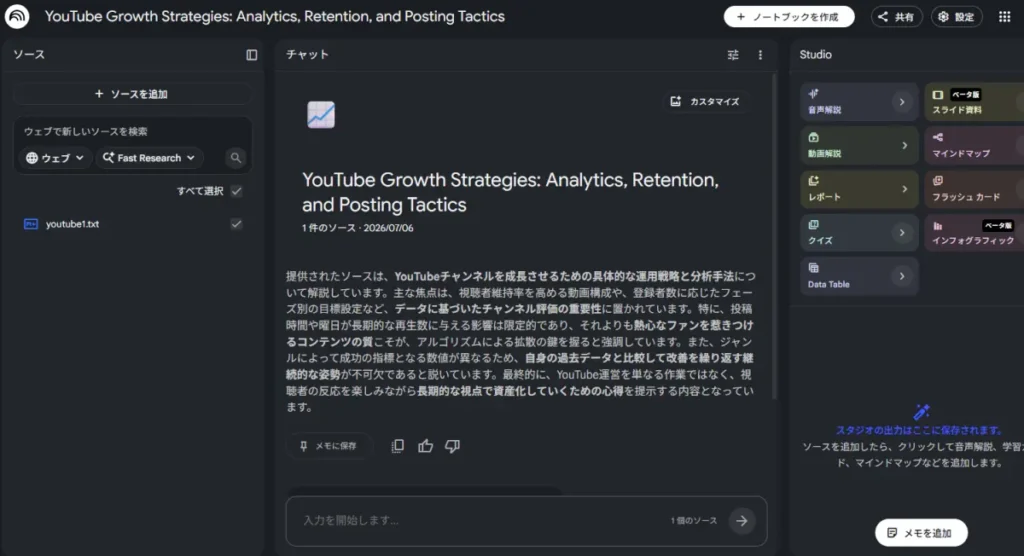
Task: Click the search magnifier icon in sources
Action: click(236, 157)
